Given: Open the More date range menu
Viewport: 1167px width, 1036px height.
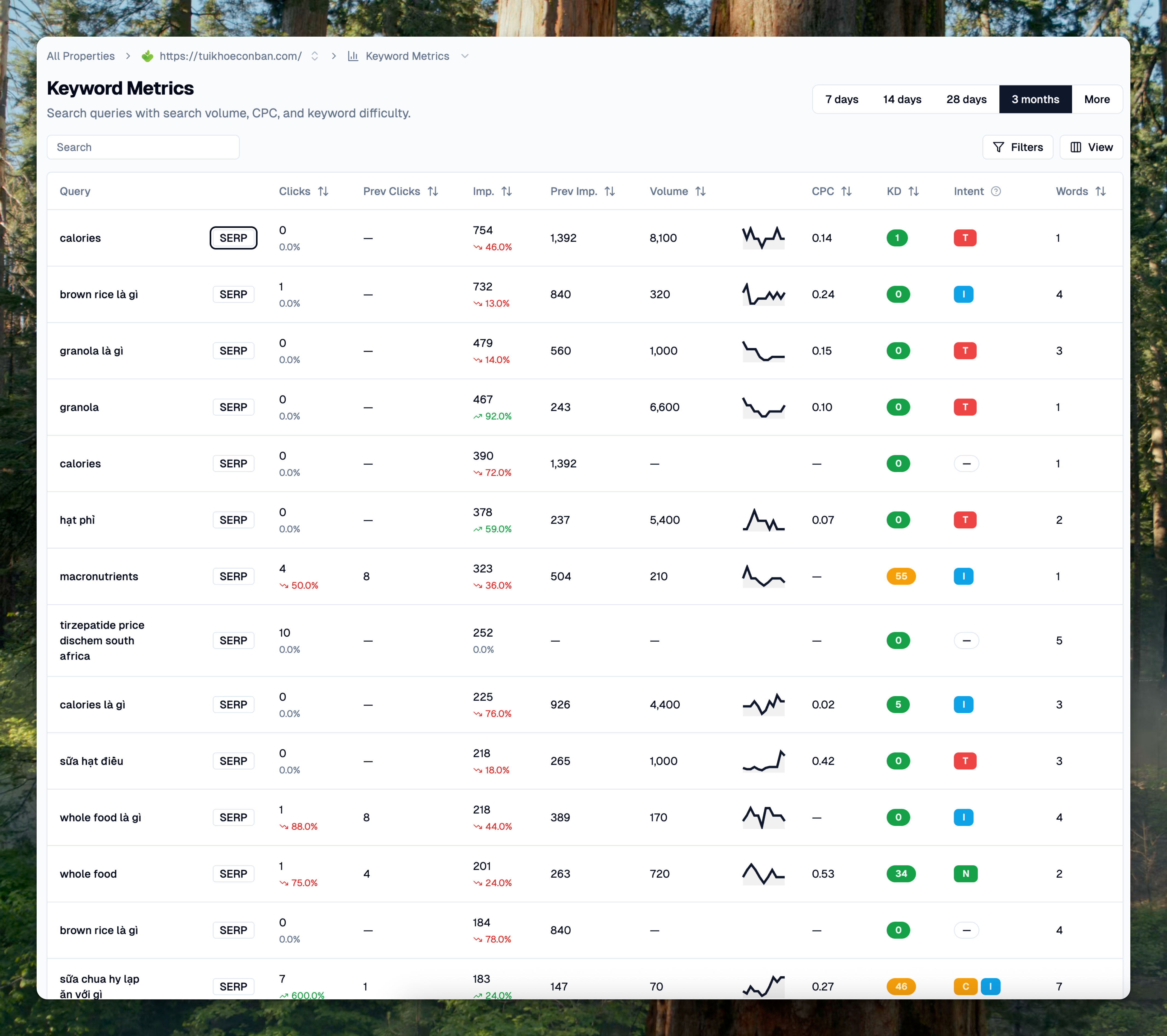Looking at the screenshot, I should coord(1097,99).
